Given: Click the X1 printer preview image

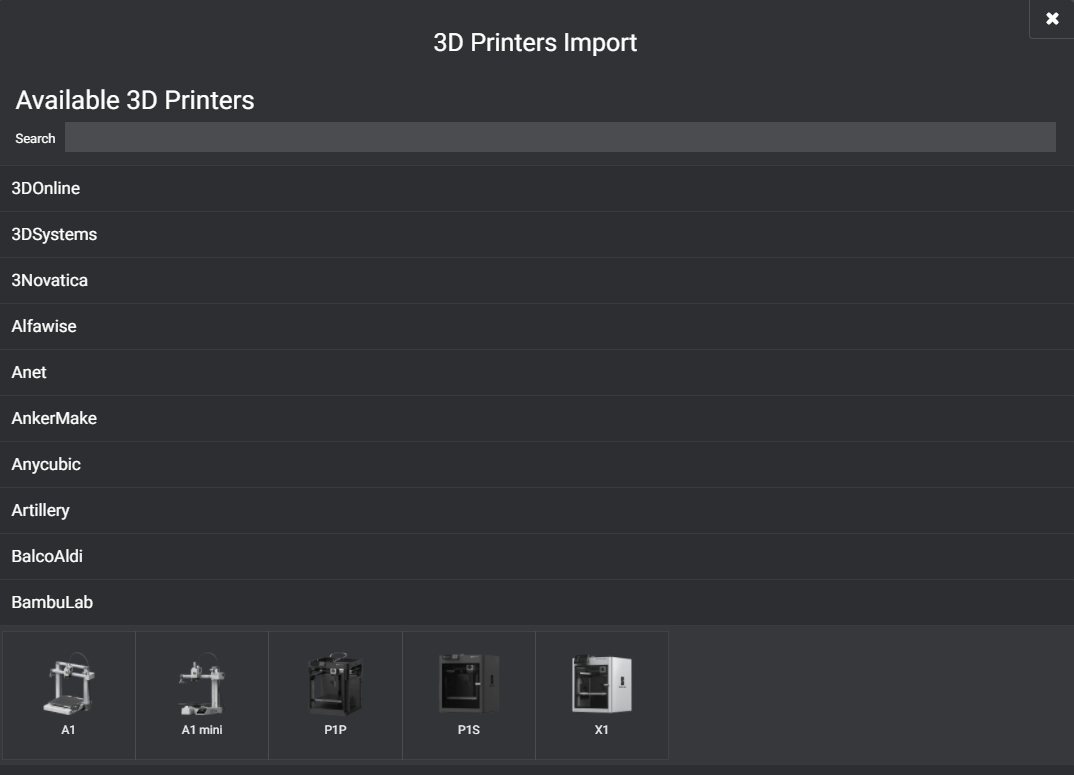Looking at the screenshot, I should (602, 680).
